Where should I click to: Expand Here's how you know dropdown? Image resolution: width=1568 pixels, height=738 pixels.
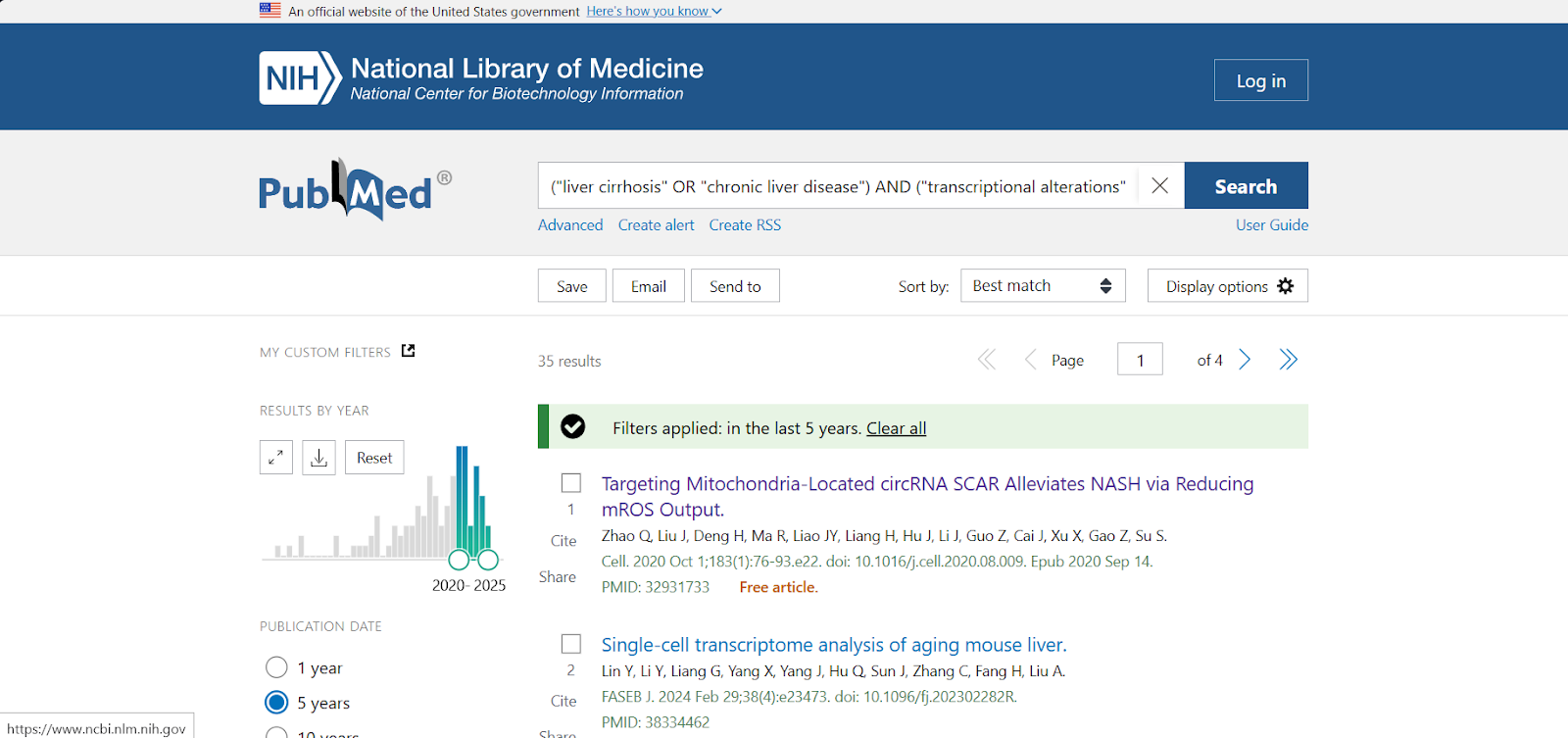(654, 11)
